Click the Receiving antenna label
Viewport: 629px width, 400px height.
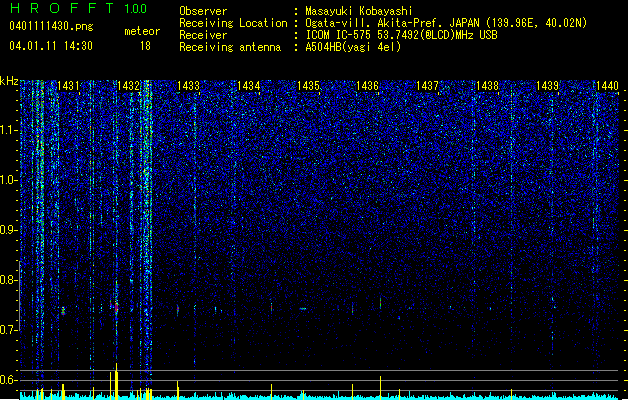coord(230,47)
